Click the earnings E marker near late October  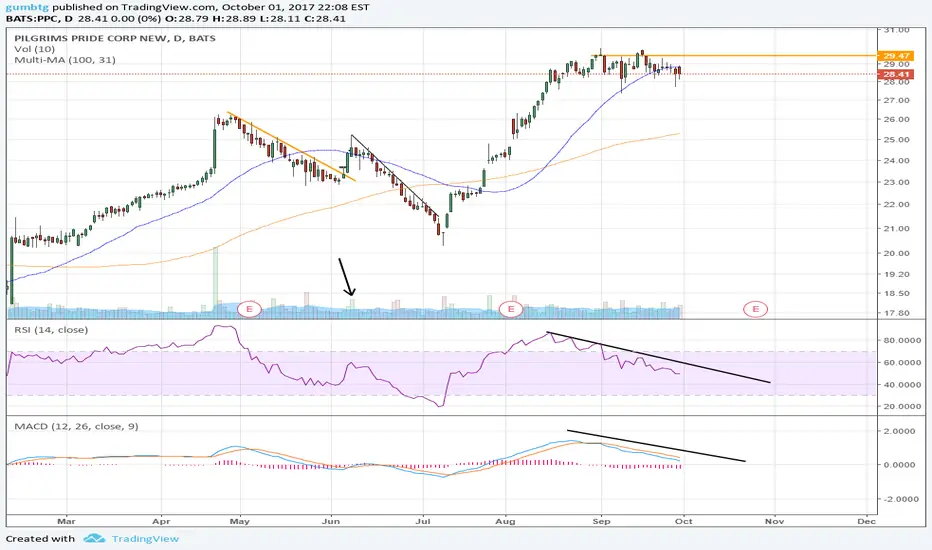(755, 309)
